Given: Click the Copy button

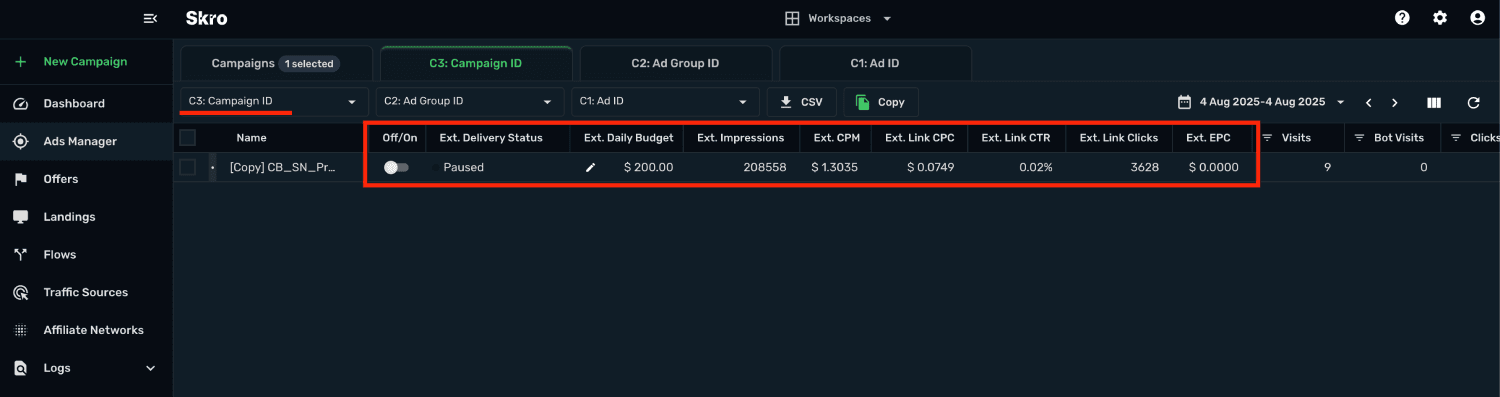Looking at the screenshot, I should click(x=881, y=102).
